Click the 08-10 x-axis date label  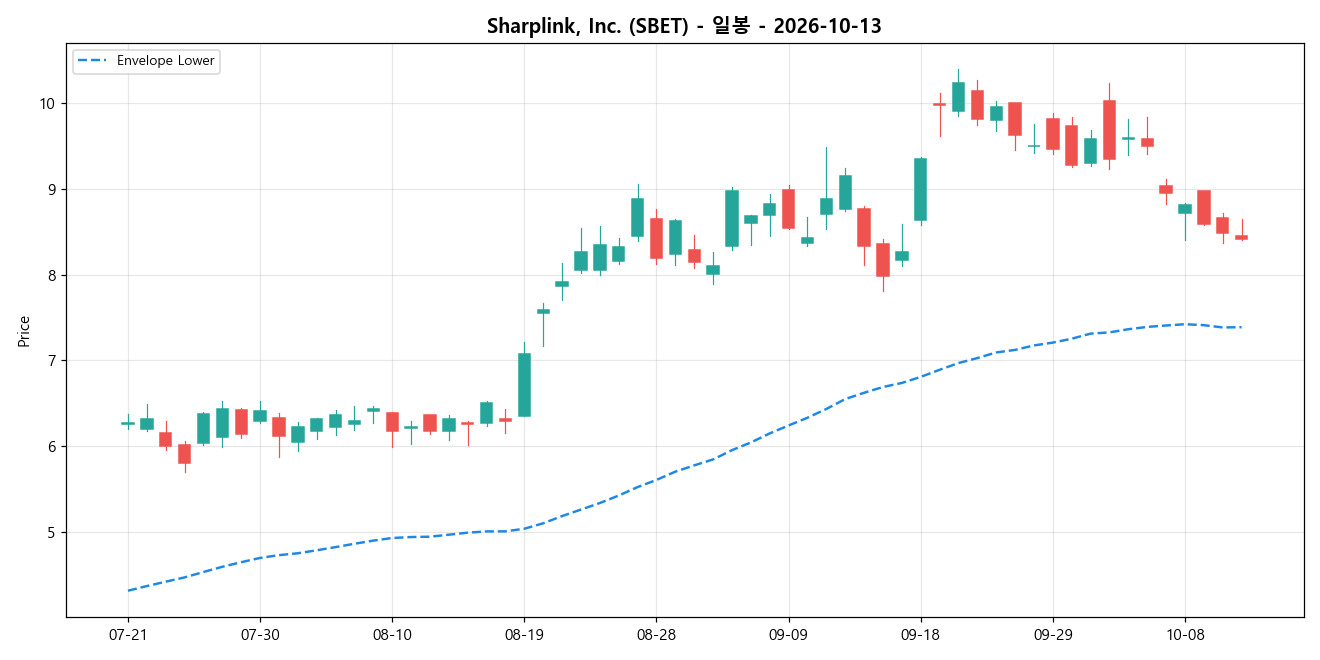(x=392, y=635)
